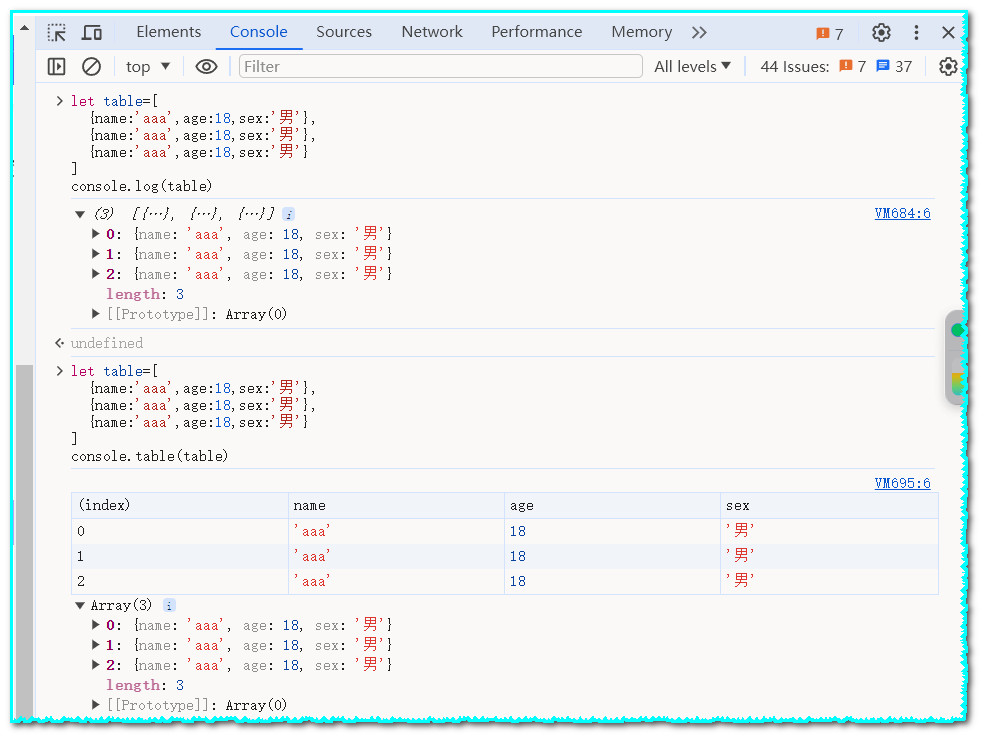The width and height of the screenshot is (985, 740).
Task: Open the Memory tab
Action: (x=641, y=31)
